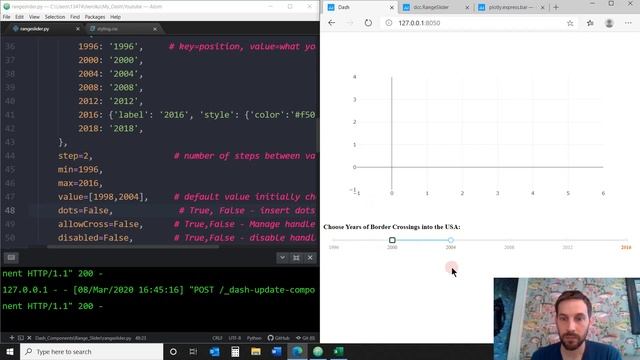Open the Git panel from the Atom status bar
This screenshot has width=640, height=360.
tap(305, 338)
